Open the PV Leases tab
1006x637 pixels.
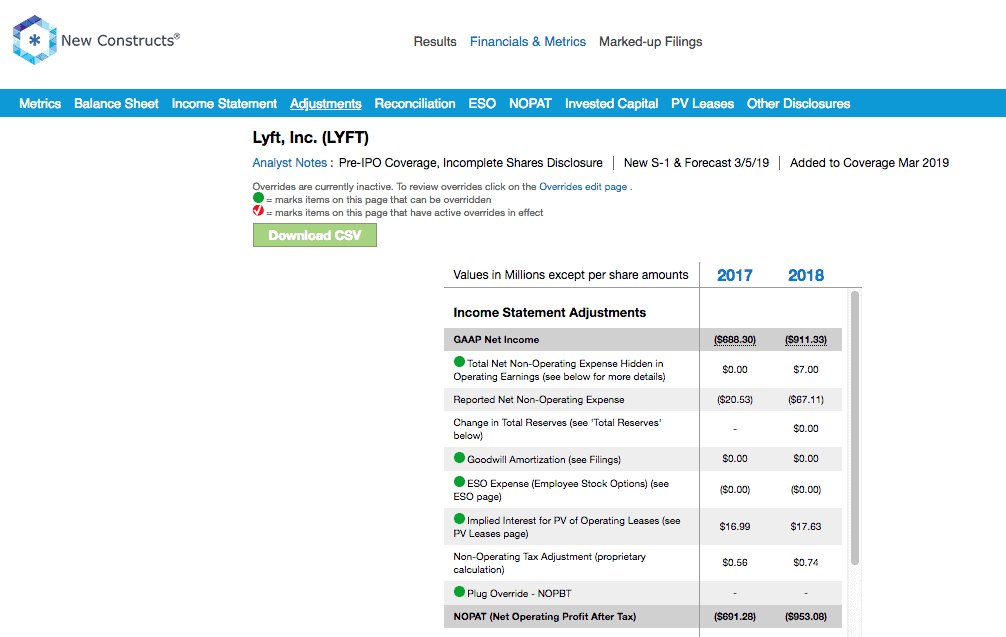[703, 103]
